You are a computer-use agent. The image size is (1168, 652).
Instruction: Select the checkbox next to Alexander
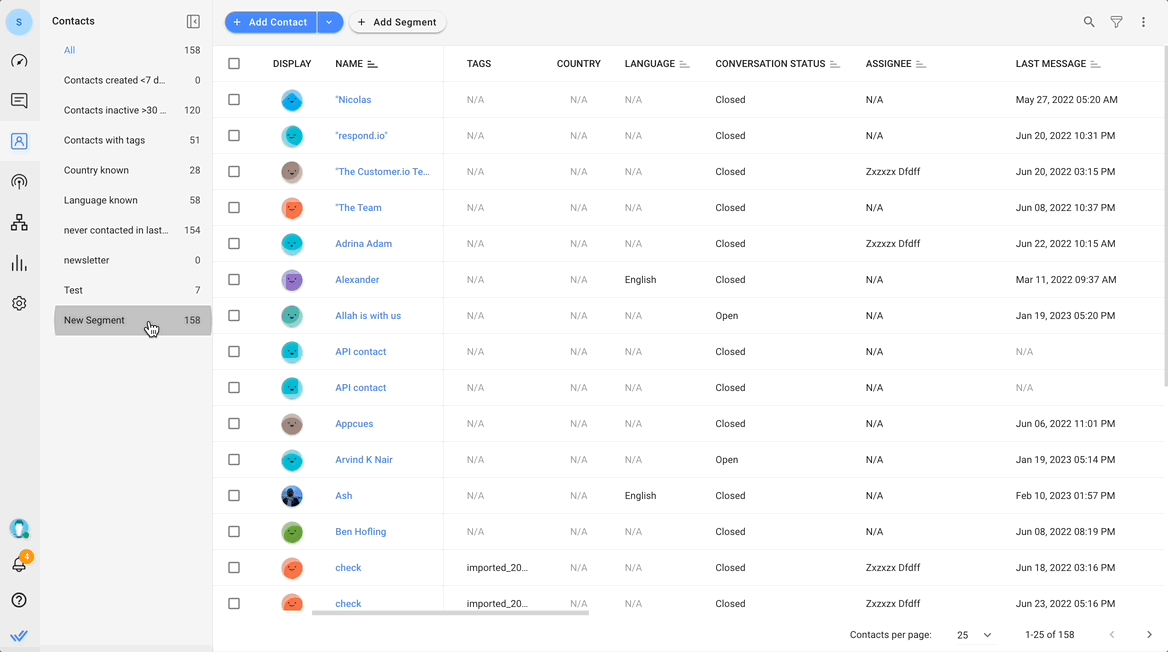(234, 280)
